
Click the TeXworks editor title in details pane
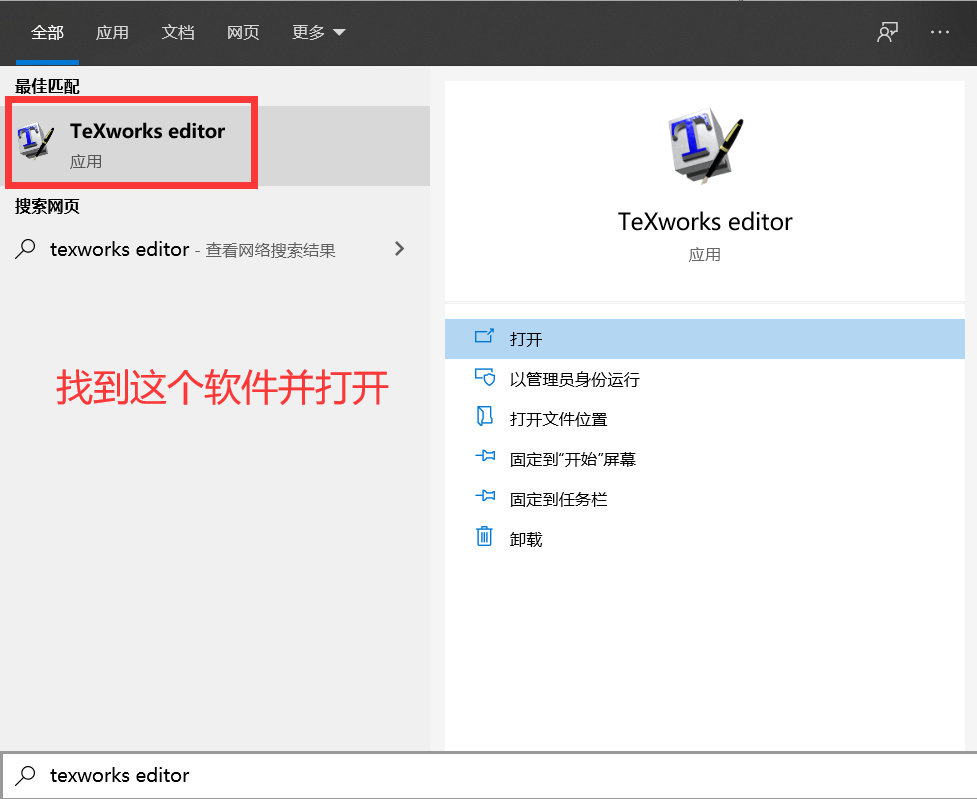tap(705, 222)
